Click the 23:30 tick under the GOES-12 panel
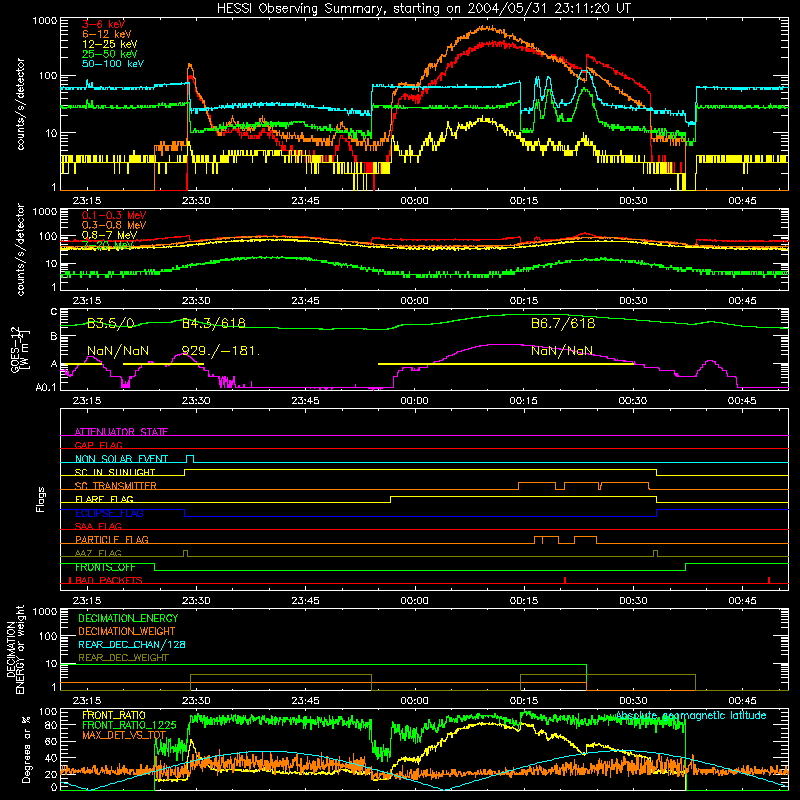The width and height of the screenshot is (800, 800). [196, 401]
